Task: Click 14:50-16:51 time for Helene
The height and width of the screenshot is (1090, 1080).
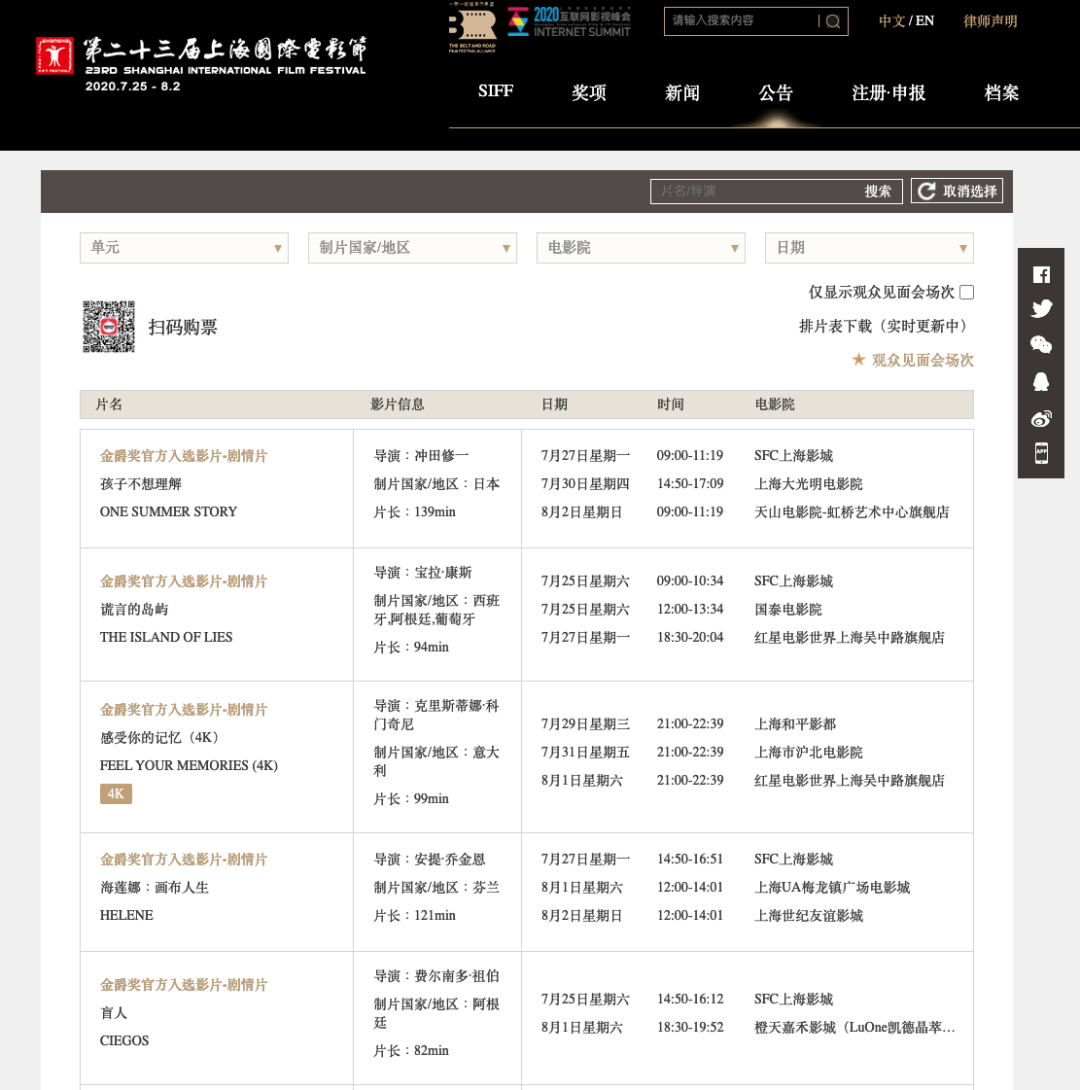Action: point(690,859)
